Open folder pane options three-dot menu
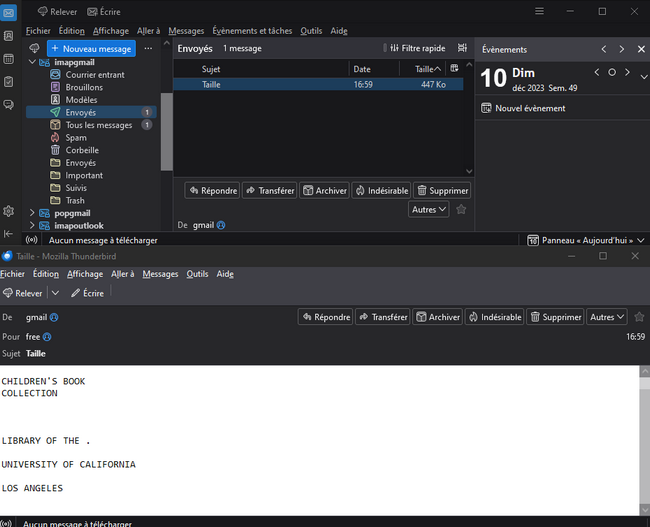The image size is (650, 527). (x=148, y=49)
